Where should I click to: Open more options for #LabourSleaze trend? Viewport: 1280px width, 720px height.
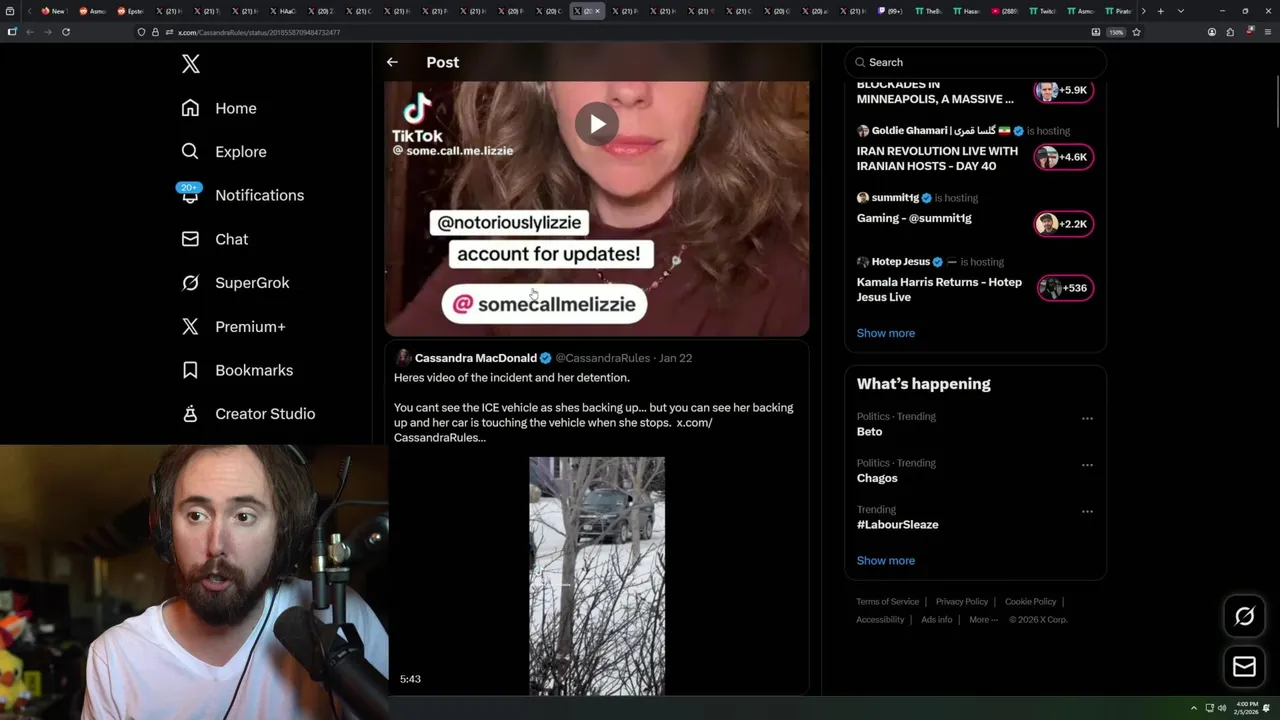(x=1087, y=511)
